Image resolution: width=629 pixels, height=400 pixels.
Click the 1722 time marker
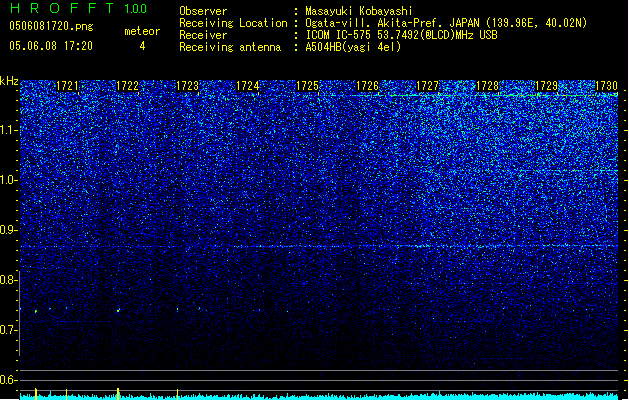tap(127, 86)
